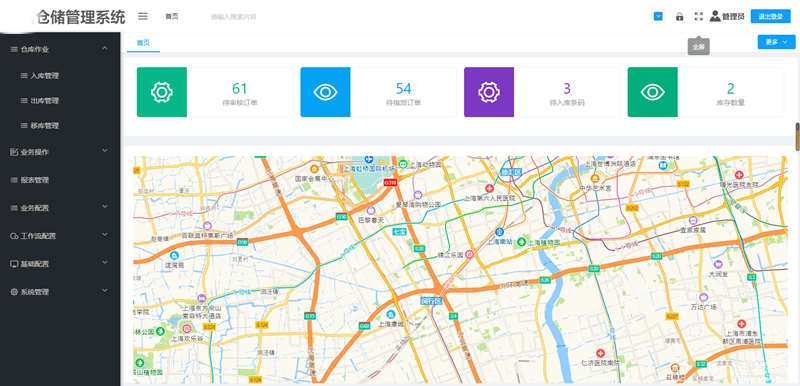Click the 管理员 user avatar icon

[x=715, y=16]
